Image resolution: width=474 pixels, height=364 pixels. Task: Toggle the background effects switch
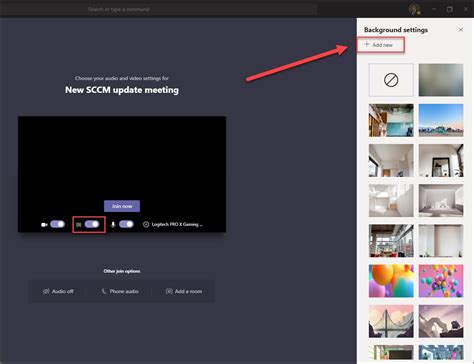[92, 224]
